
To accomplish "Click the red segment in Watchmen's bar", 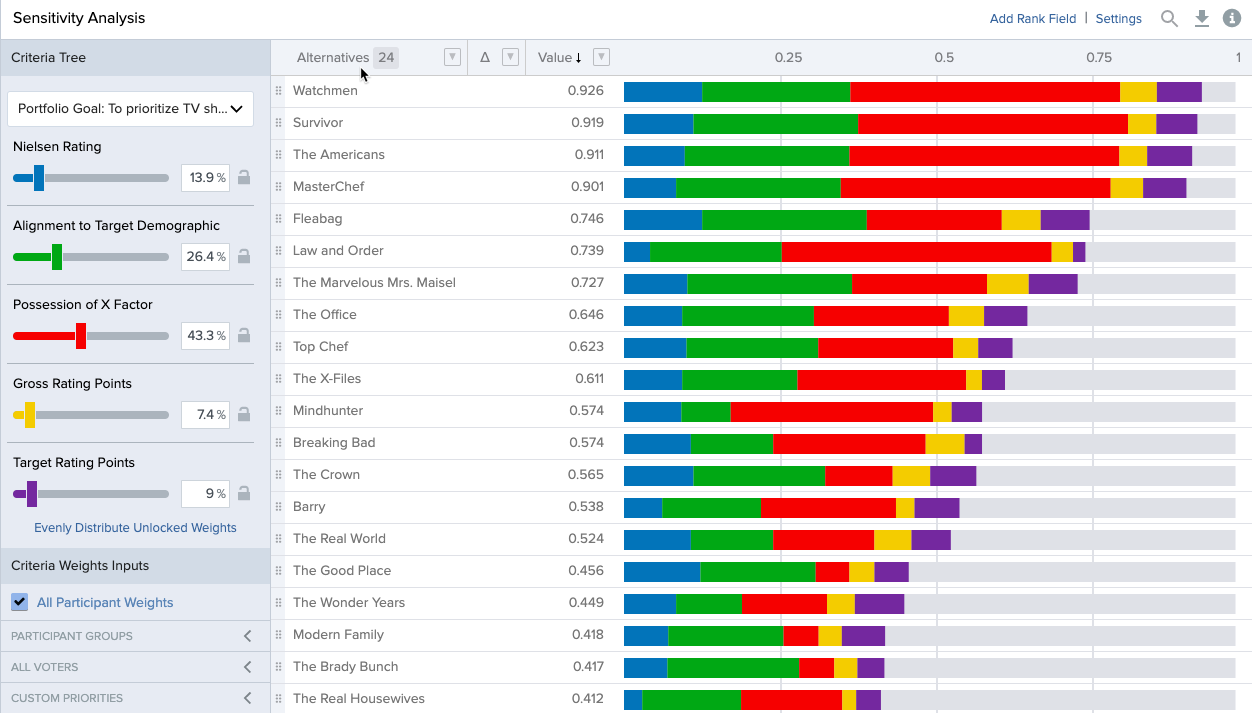I will pyautogui.click(x=985, y=92).
